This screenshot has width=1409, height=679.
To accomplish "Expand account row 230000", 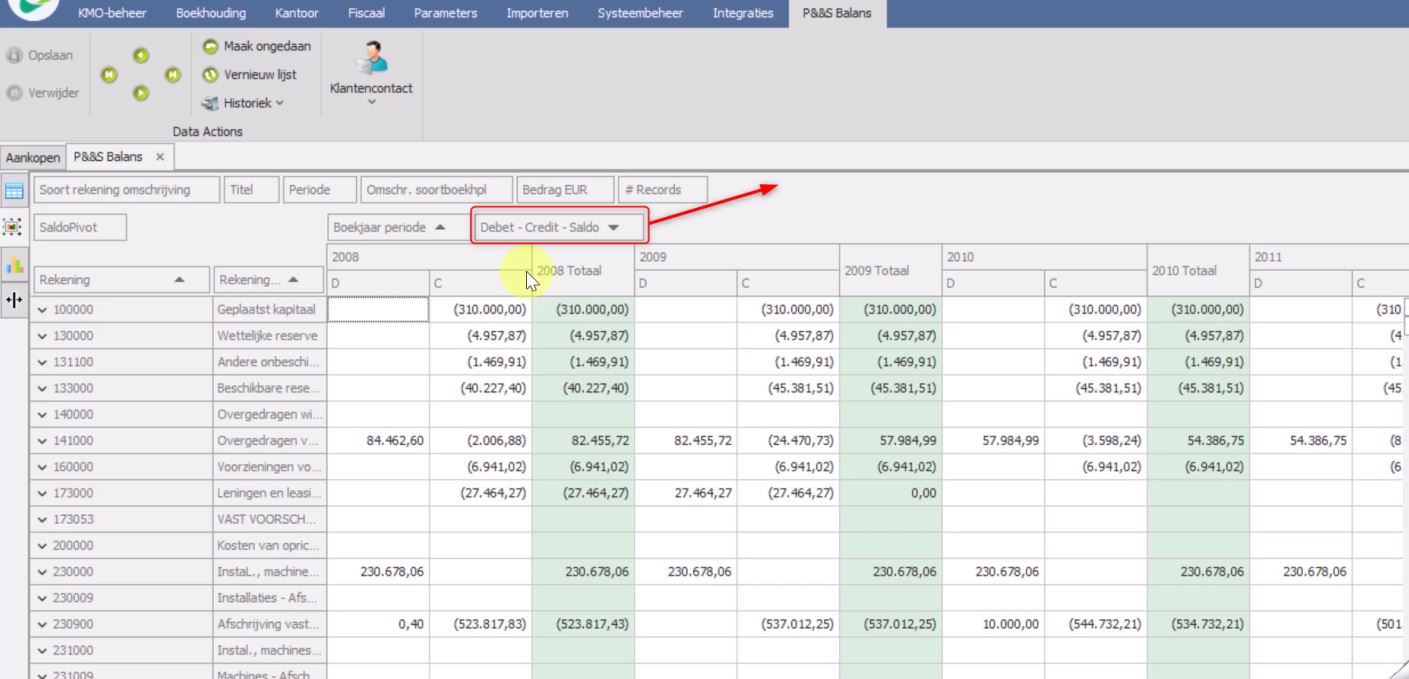I will (x=44, y=571).
